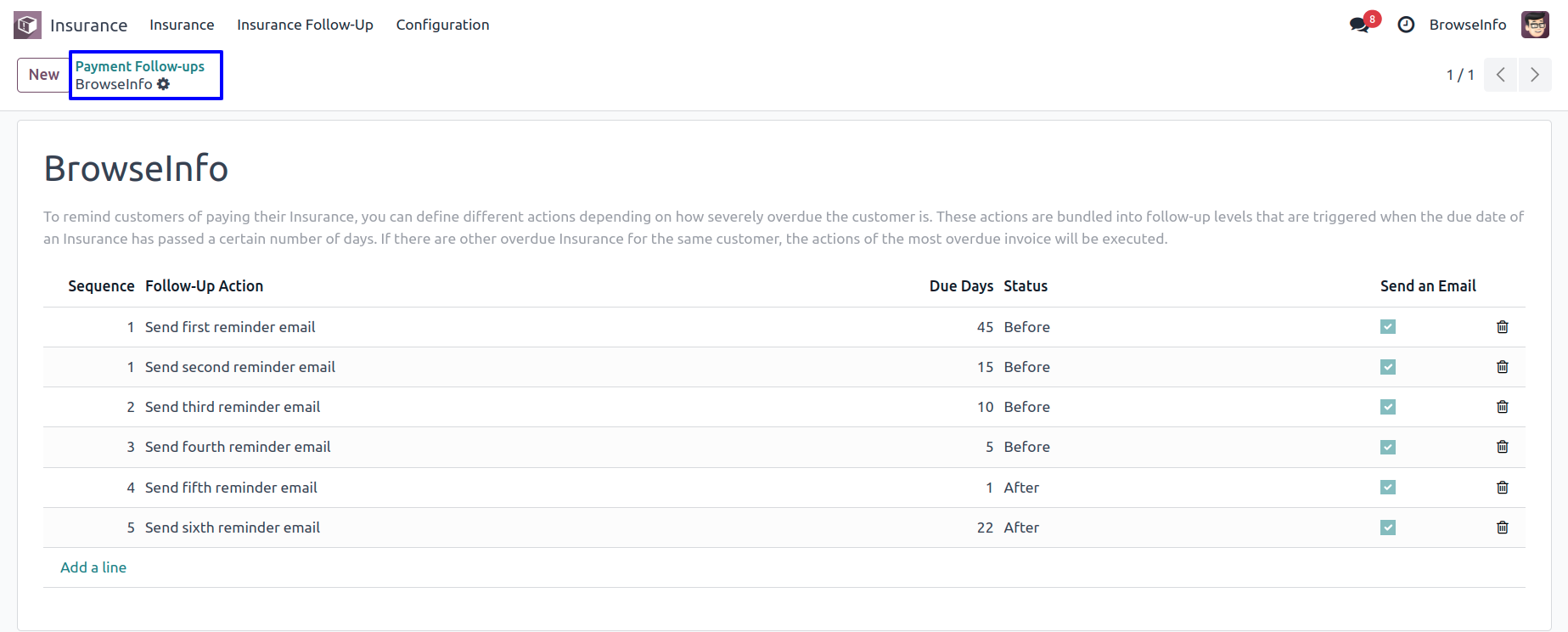The width and height of the screenshot is (1568, 632).
Task: Delete the Send fifth reminder email row
Action: pos(1503,488)
